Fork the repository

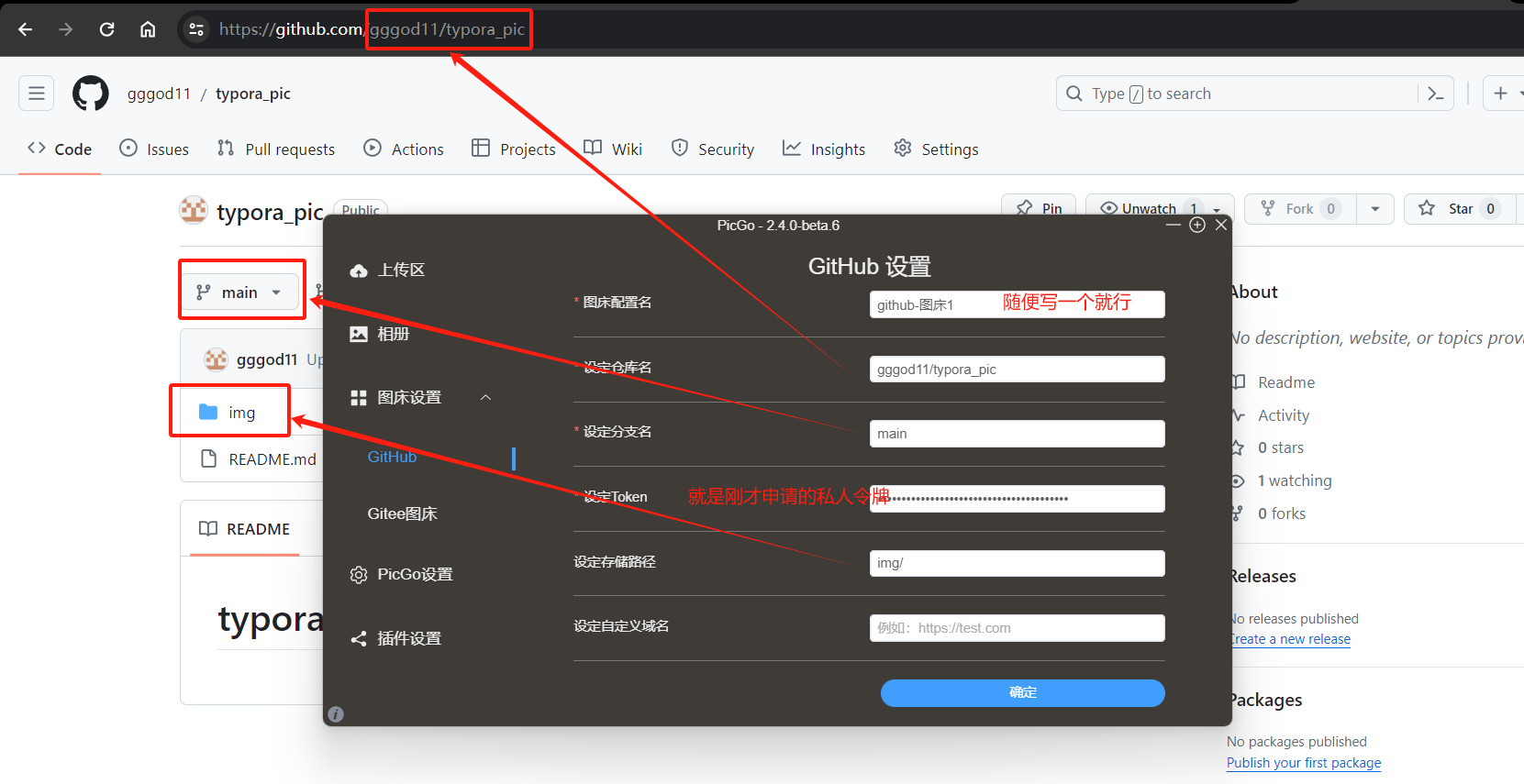[1300, 209]
